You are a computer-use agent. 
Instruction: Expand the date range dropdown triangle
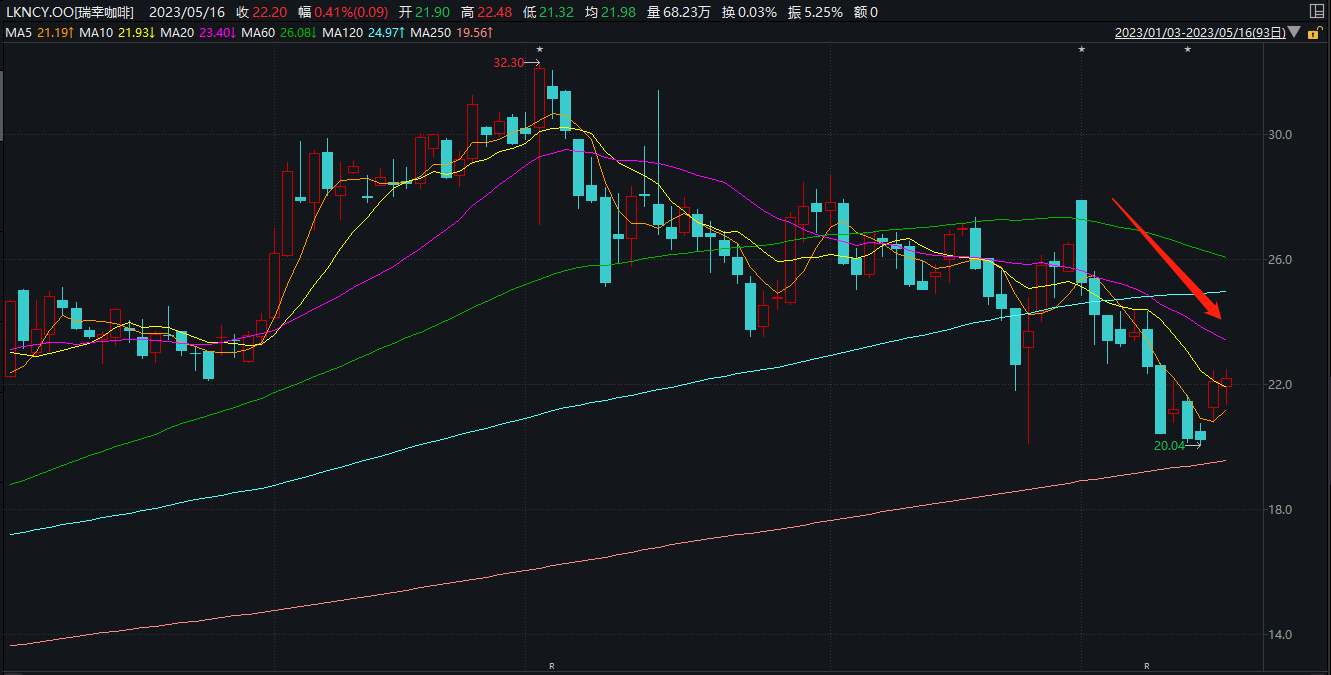tap(1294, 32)
